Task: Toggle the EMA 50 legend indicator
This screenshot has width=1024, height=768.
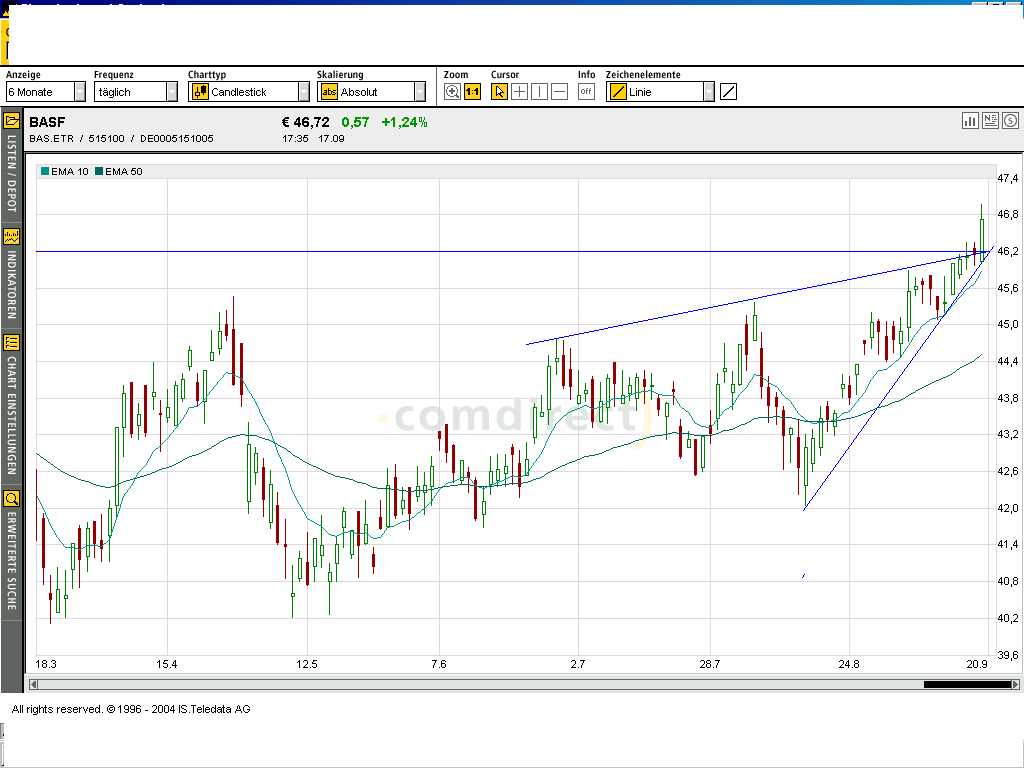Action: pyautogui.click(x=118, y=171)
